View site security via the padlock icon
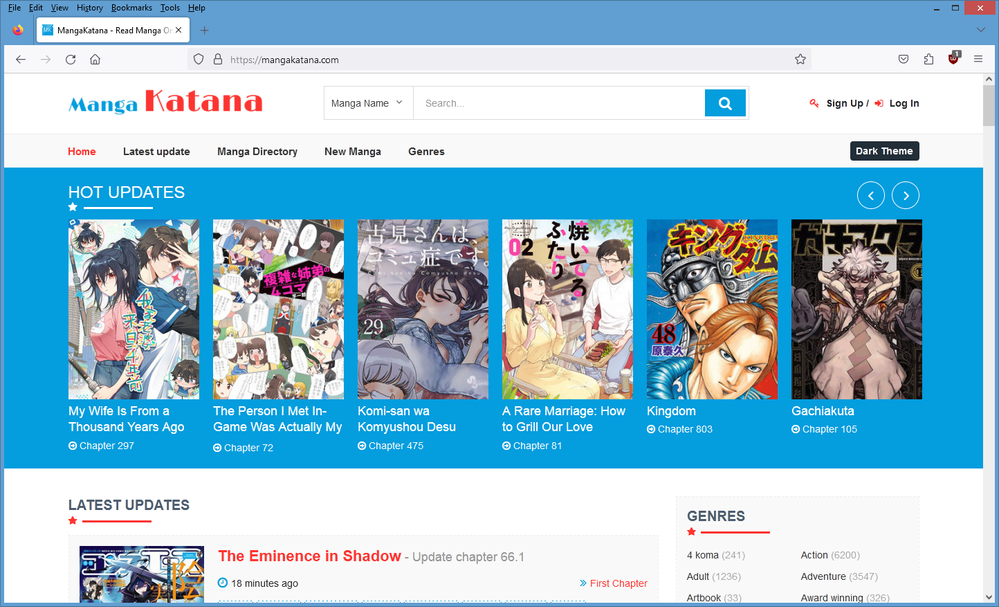The height and width of the screenshot is (607, 999). tap(218, 59)
